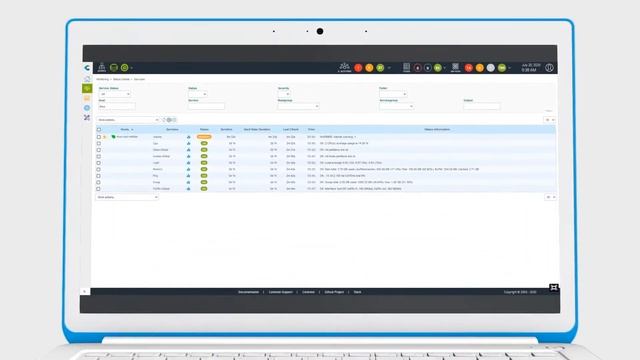Click the green hosts-up counter
The height and width of the screenshot is (360, 640).
coord(438,68)
